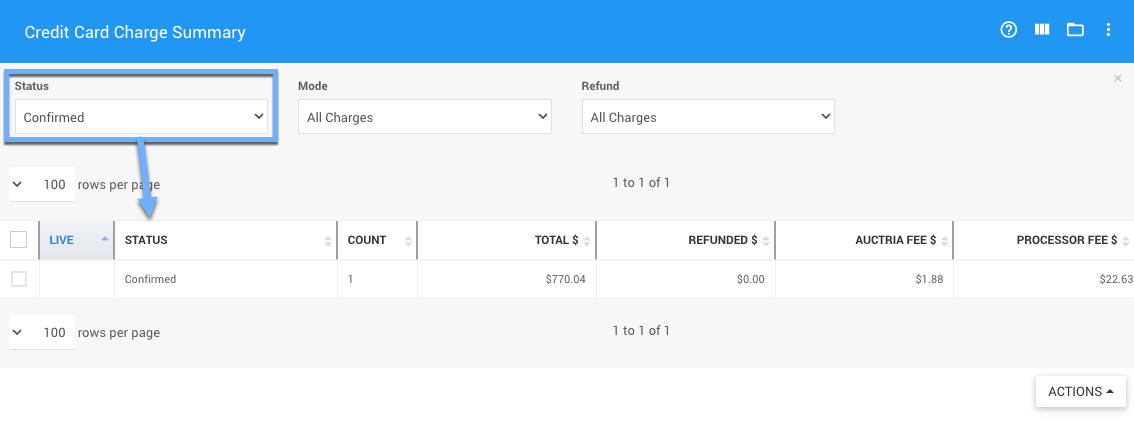Sort by the Count column arrows
Screen dimensions: 1134x423
[408, 241]
